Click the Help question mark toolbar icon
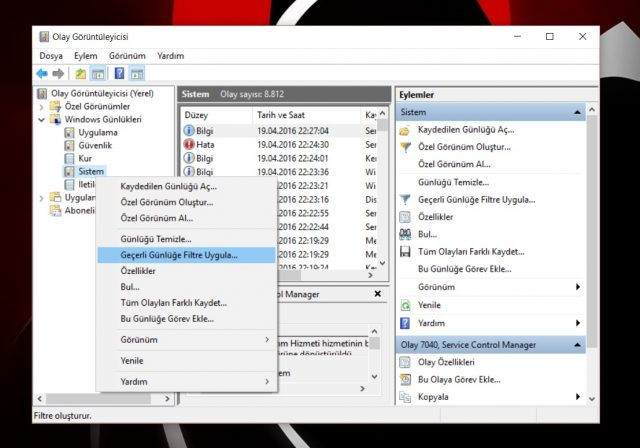Viewport: 640px width, 448px height. (x=119, y=74)
